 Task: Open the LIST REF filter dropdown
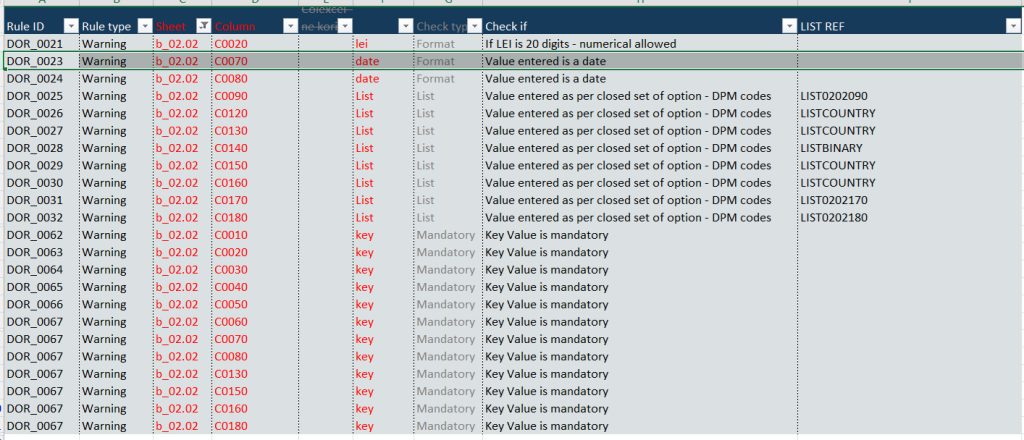click(x=1012, y=26)
